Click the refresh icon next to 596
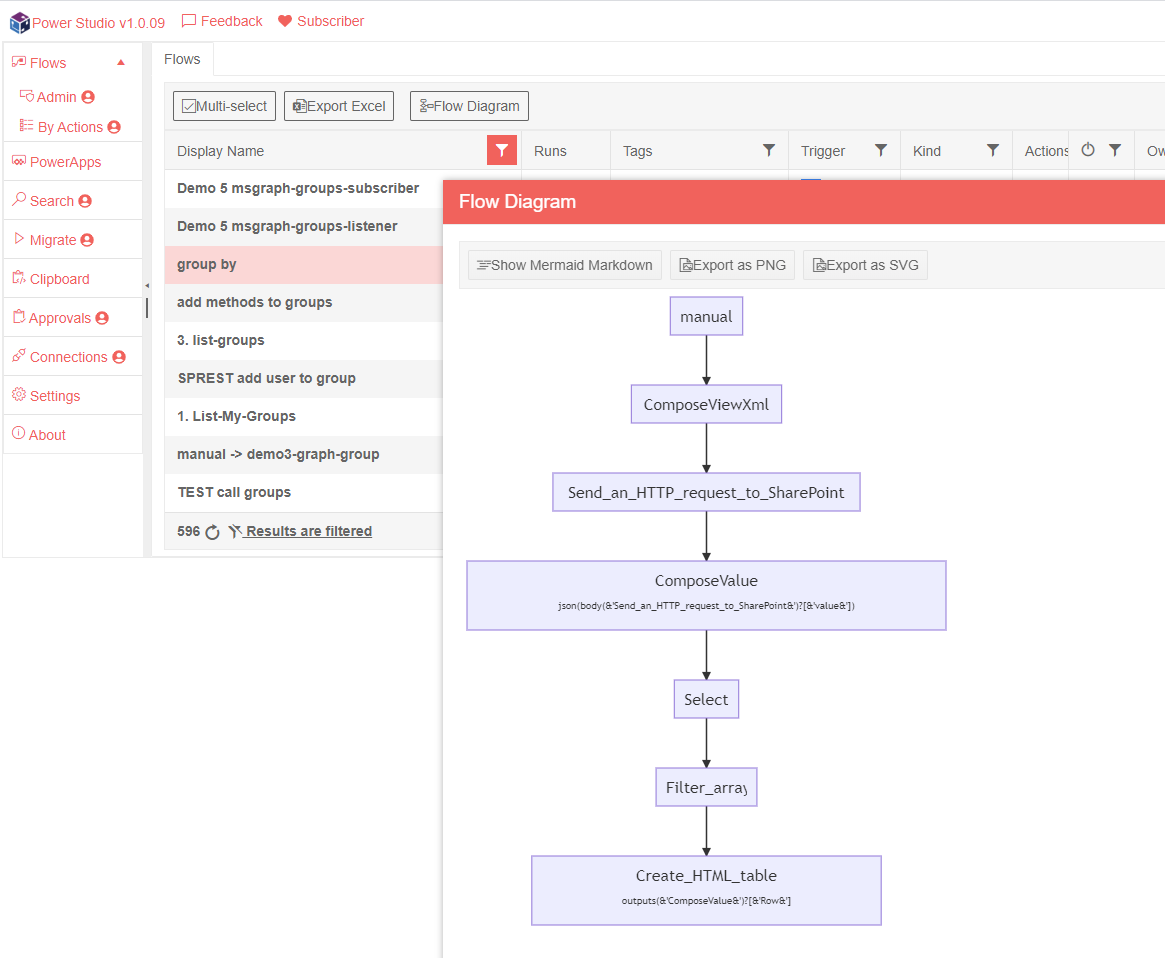 [x=213, y=532]
